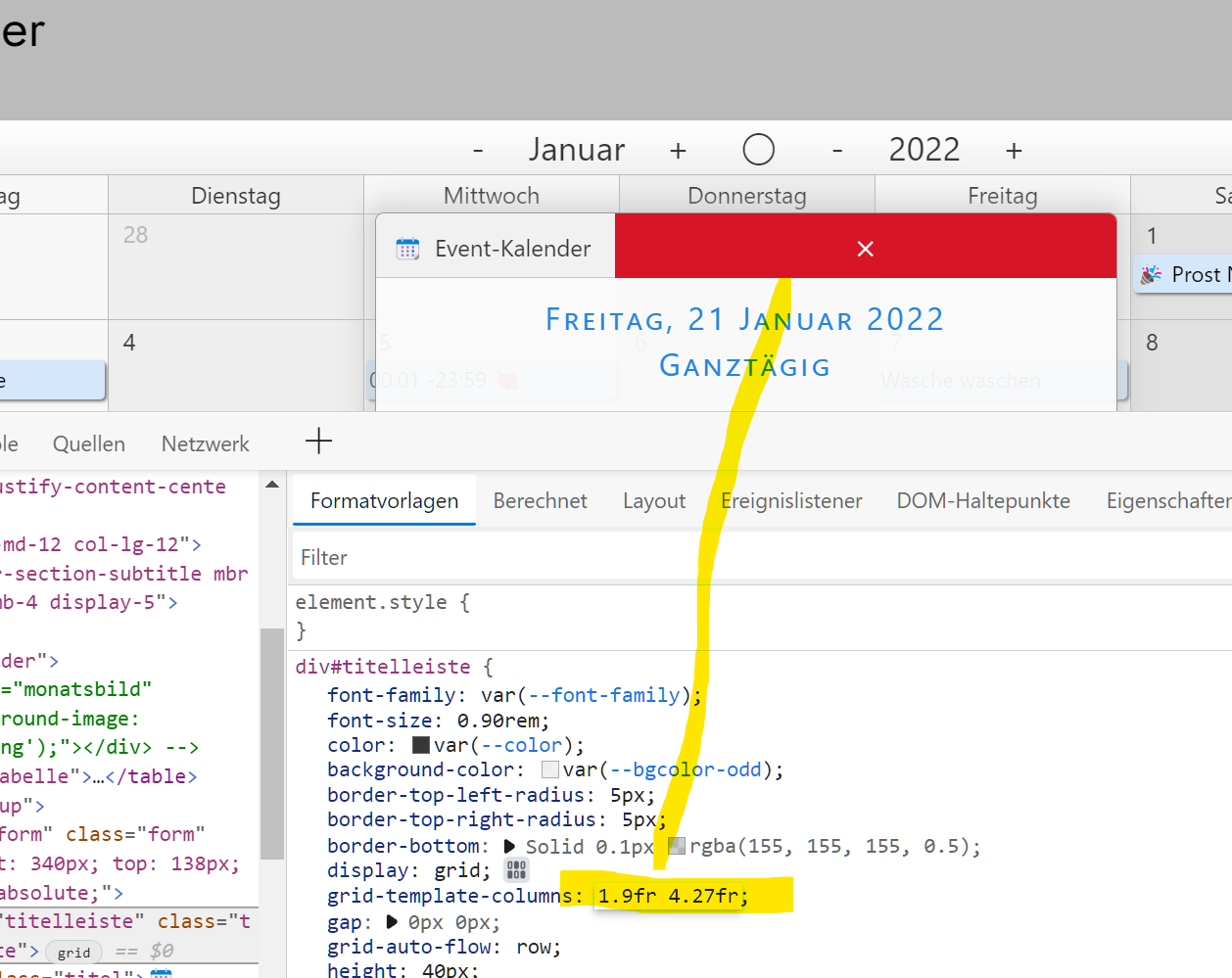Open the grid editor icon next to display: grid
1232x978 pixels.
pyautogui.click(x=516, y=869)
